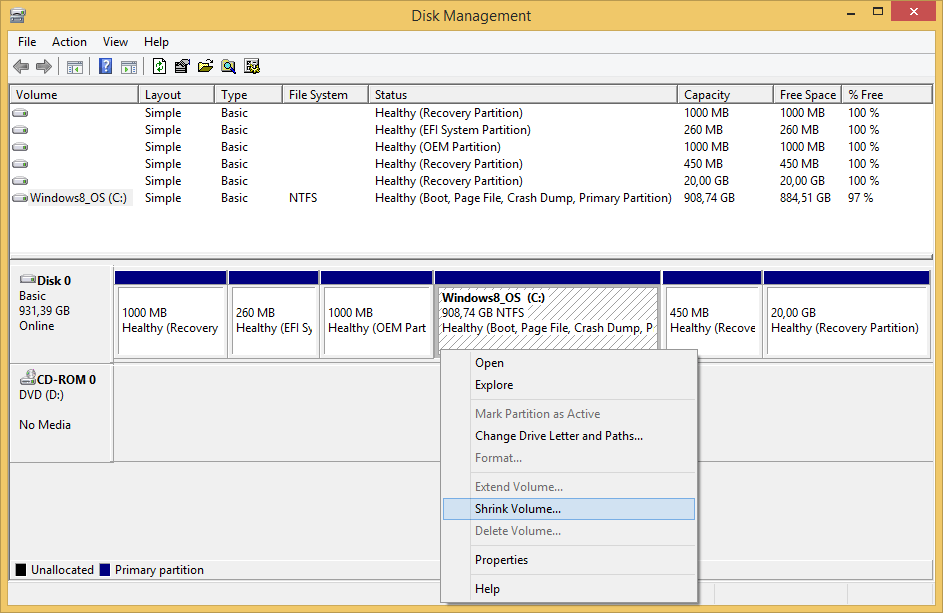Choose Shrink Volume from context menu
The width and height of the screenshot is (943, 613).
point(518,509)
